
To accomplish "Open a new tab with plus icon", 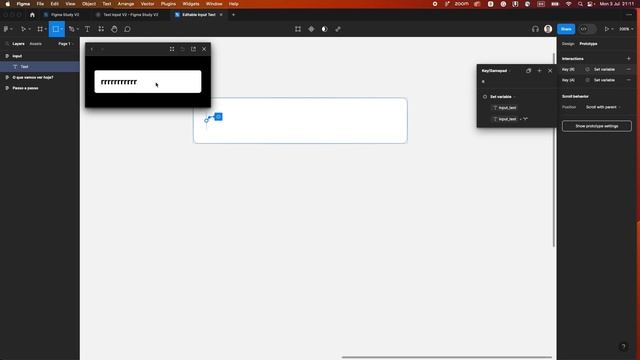I will coord(233,15).
